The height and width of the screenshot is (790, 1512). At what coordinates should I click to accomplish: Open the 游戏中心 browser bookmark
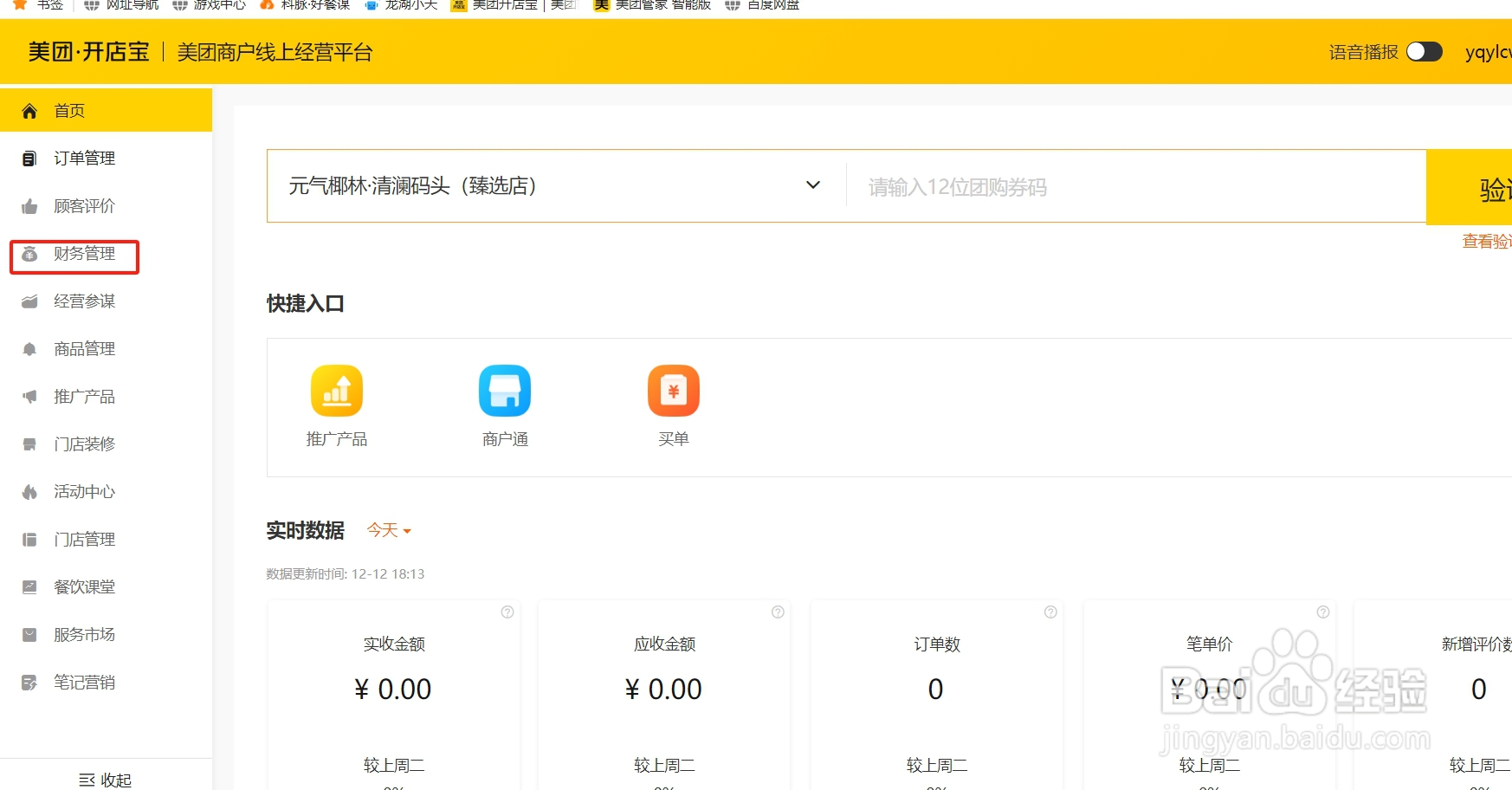click(x=210, y=4)
